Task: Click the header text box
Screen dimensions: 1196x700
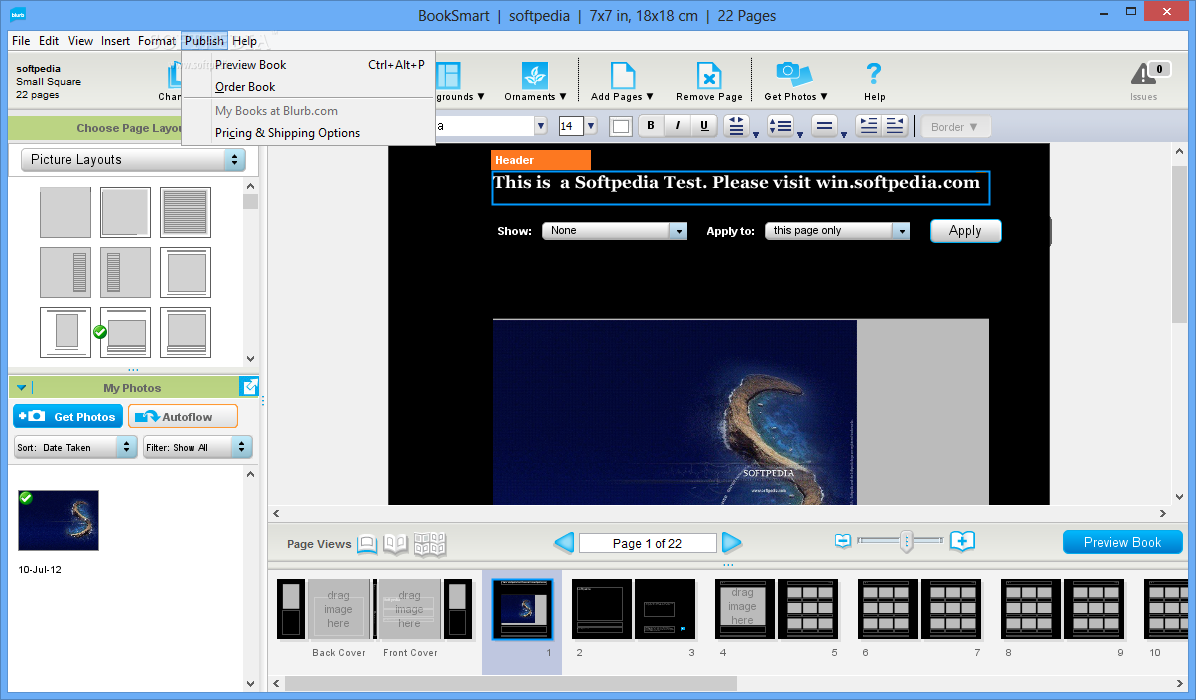Action: pyautogui.click(x=740, y=188)
